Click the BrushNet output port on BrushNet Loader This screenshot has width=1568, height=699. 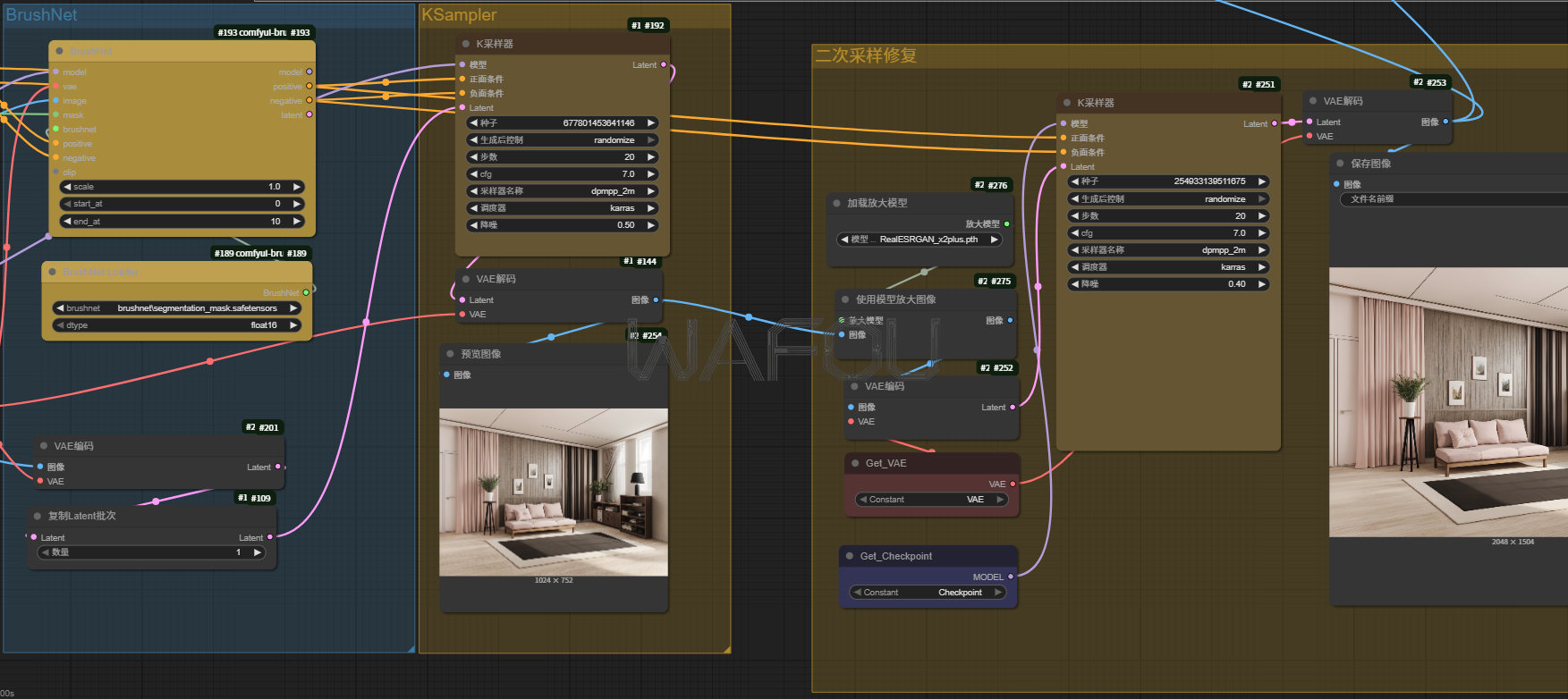coord(306,293)
